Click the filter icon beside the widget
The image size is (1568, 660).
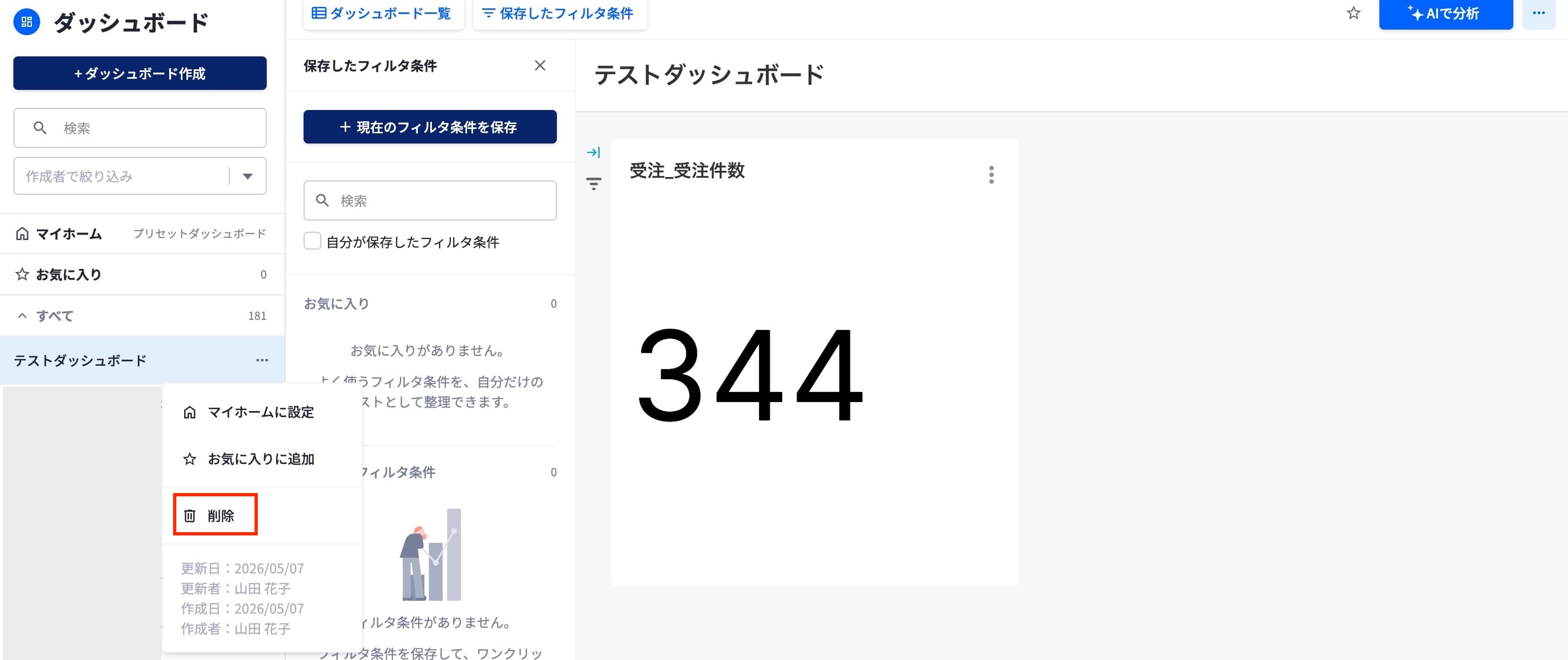tap(594, 183)
